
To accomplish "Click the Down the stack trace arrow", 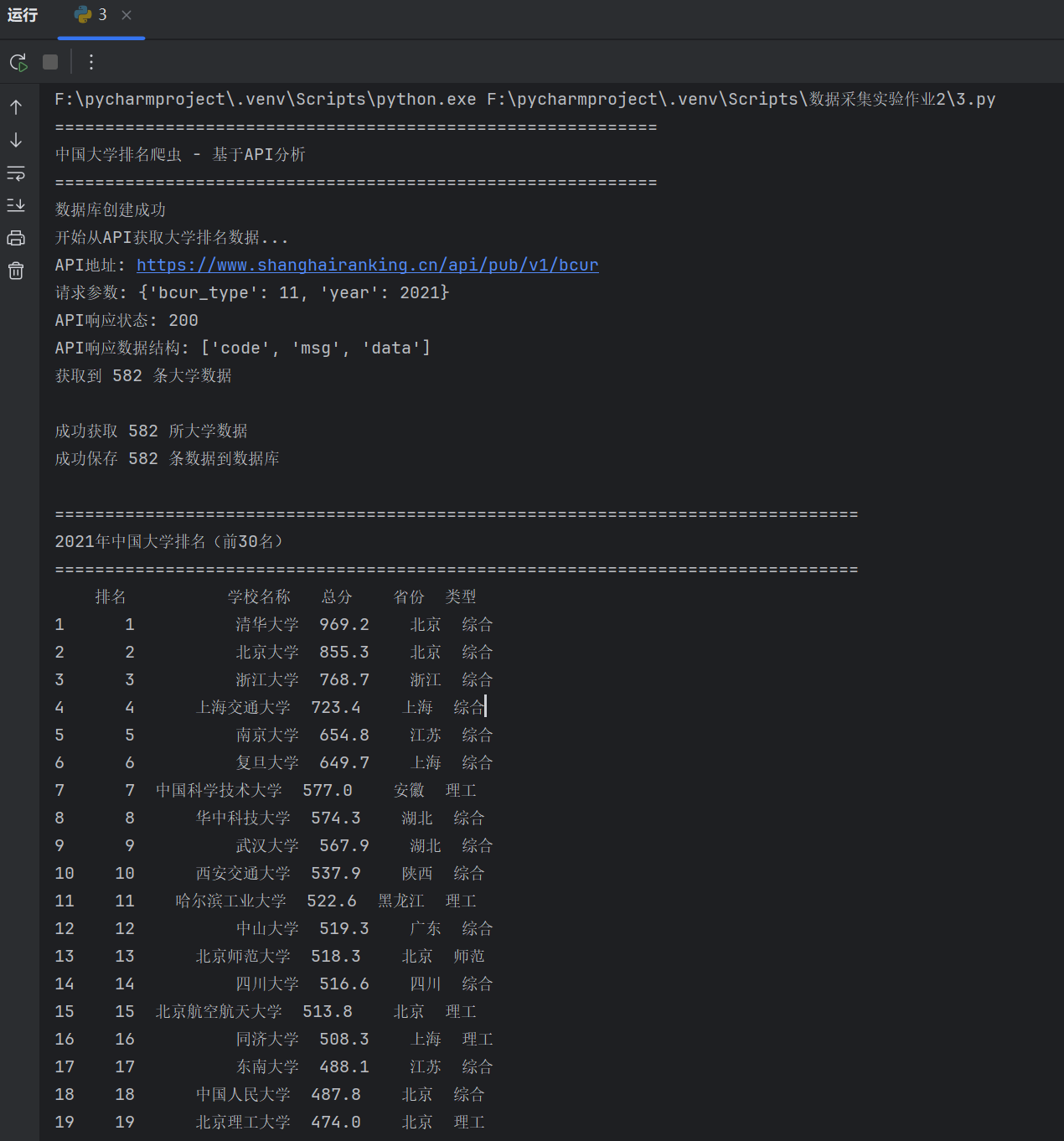I will pos(16,140).
